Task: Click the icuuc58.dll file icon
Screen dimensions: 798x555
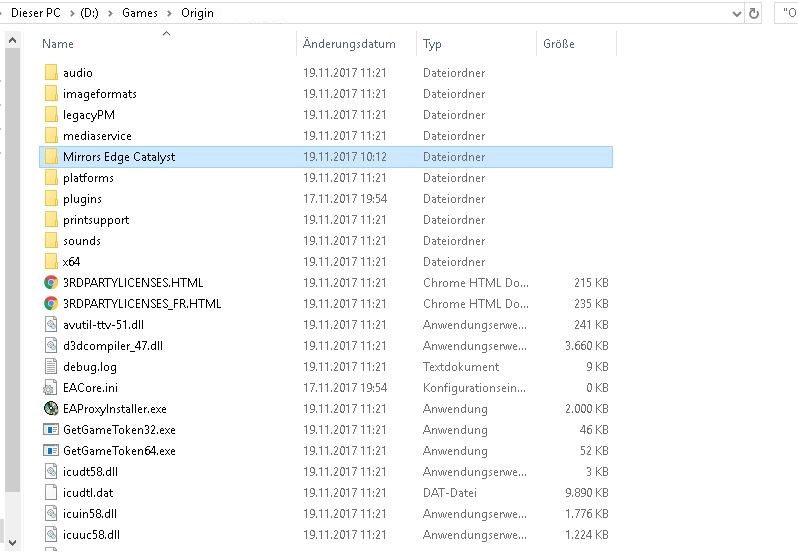Action: click(51, 535)
